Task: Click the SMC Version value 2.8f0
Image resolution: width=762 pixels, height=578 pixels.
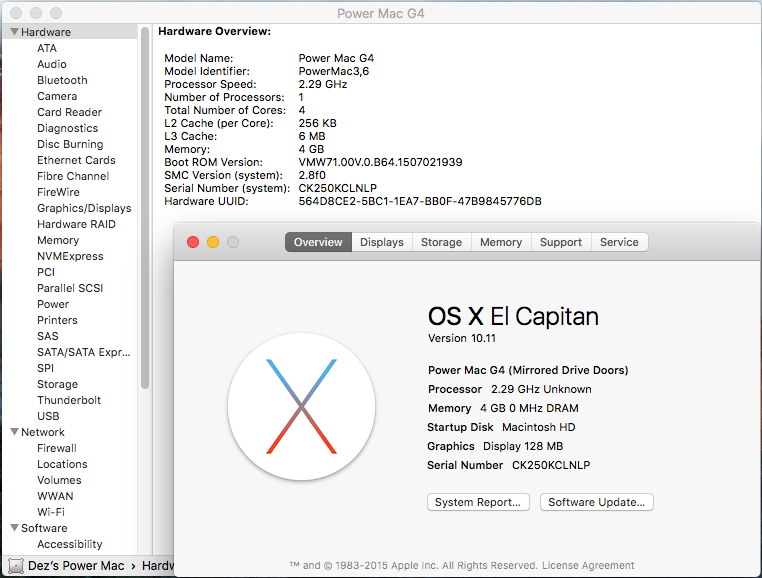Action: pyautogui.click(x=312, y=175)
